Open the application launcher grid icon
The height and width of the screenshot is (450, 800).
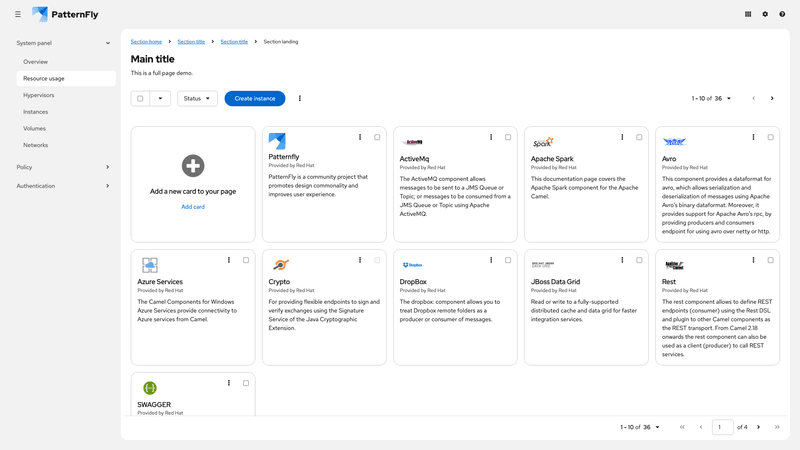(748, 14)
